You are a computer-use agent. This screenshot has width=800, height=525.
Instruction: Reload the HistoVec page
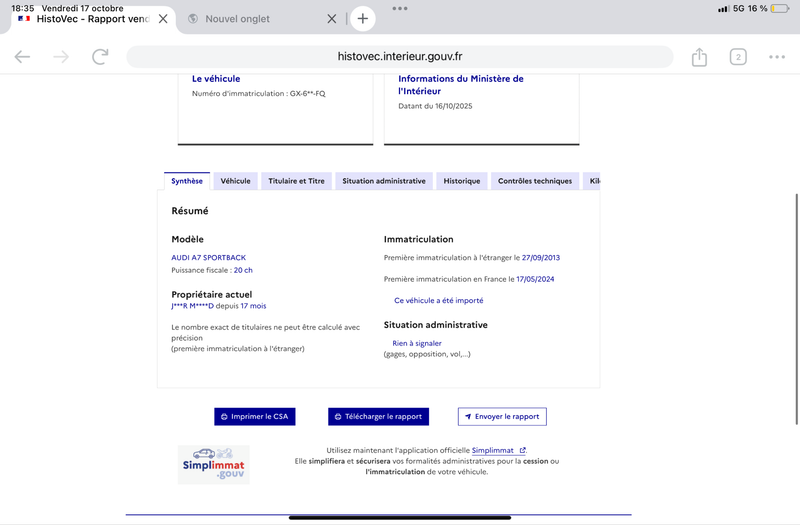pyautogui.click(x=100, y=57)
